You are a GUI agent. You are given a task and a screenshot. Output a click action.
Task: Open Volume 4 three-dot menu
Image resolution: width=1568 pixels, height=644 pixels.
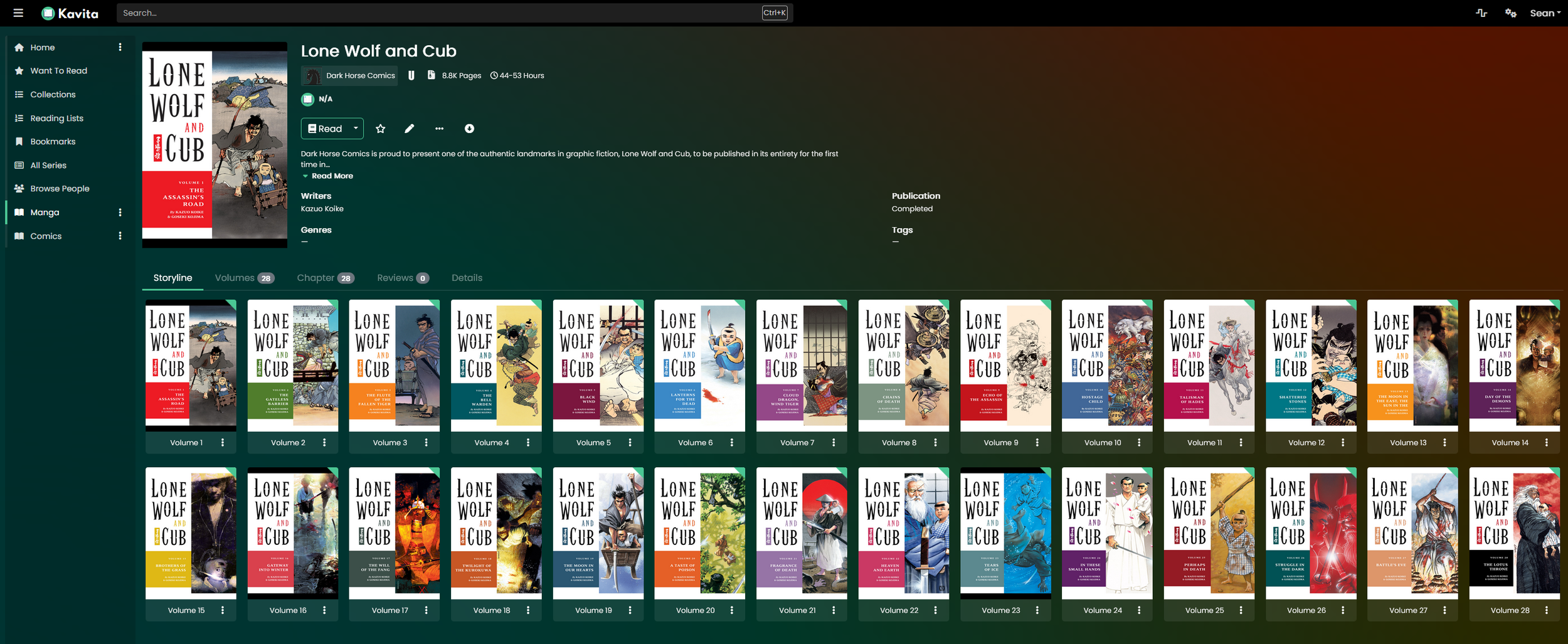pos(528,443)
